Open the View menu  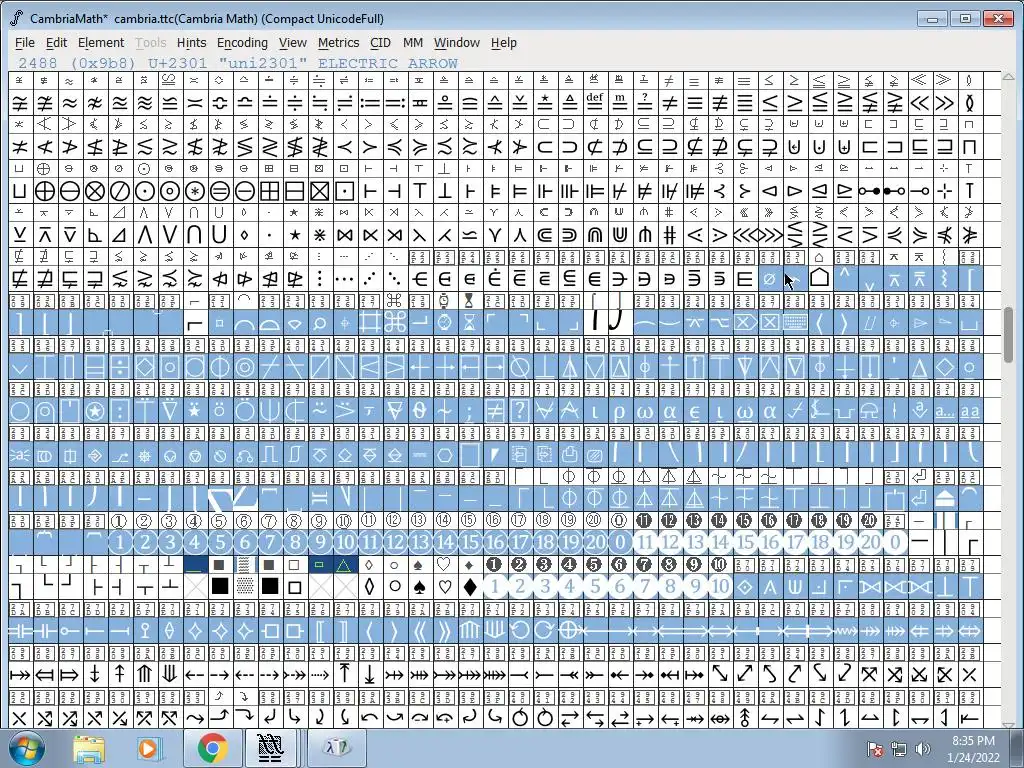tap(293, 42)
